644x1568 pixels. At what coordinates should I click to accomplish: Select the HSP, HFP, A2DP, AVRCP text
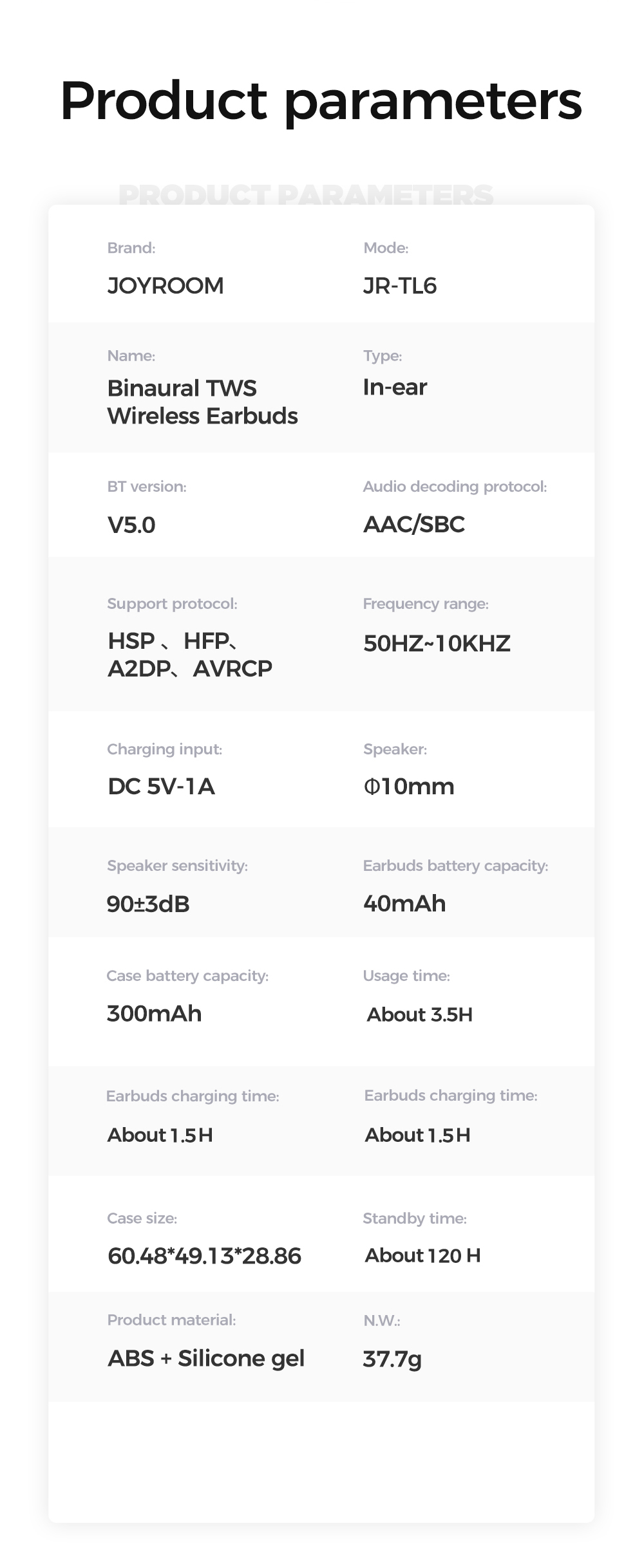[190, 655]
